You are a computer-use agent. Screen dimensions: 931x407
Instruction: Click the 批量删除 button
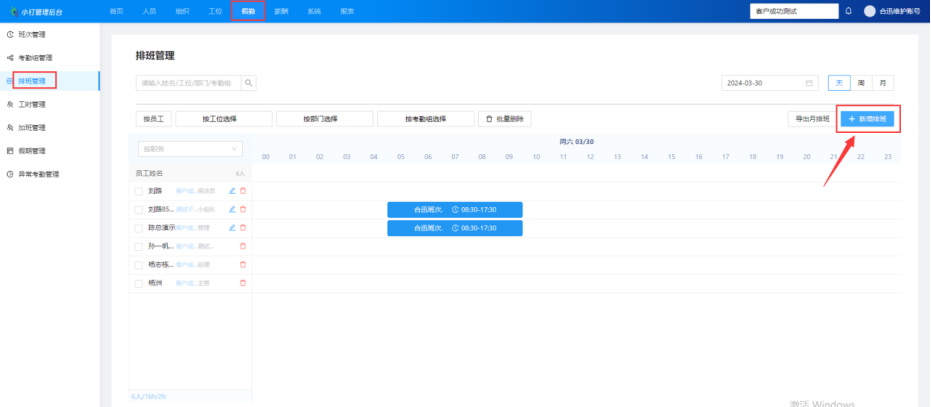[505, 119]
